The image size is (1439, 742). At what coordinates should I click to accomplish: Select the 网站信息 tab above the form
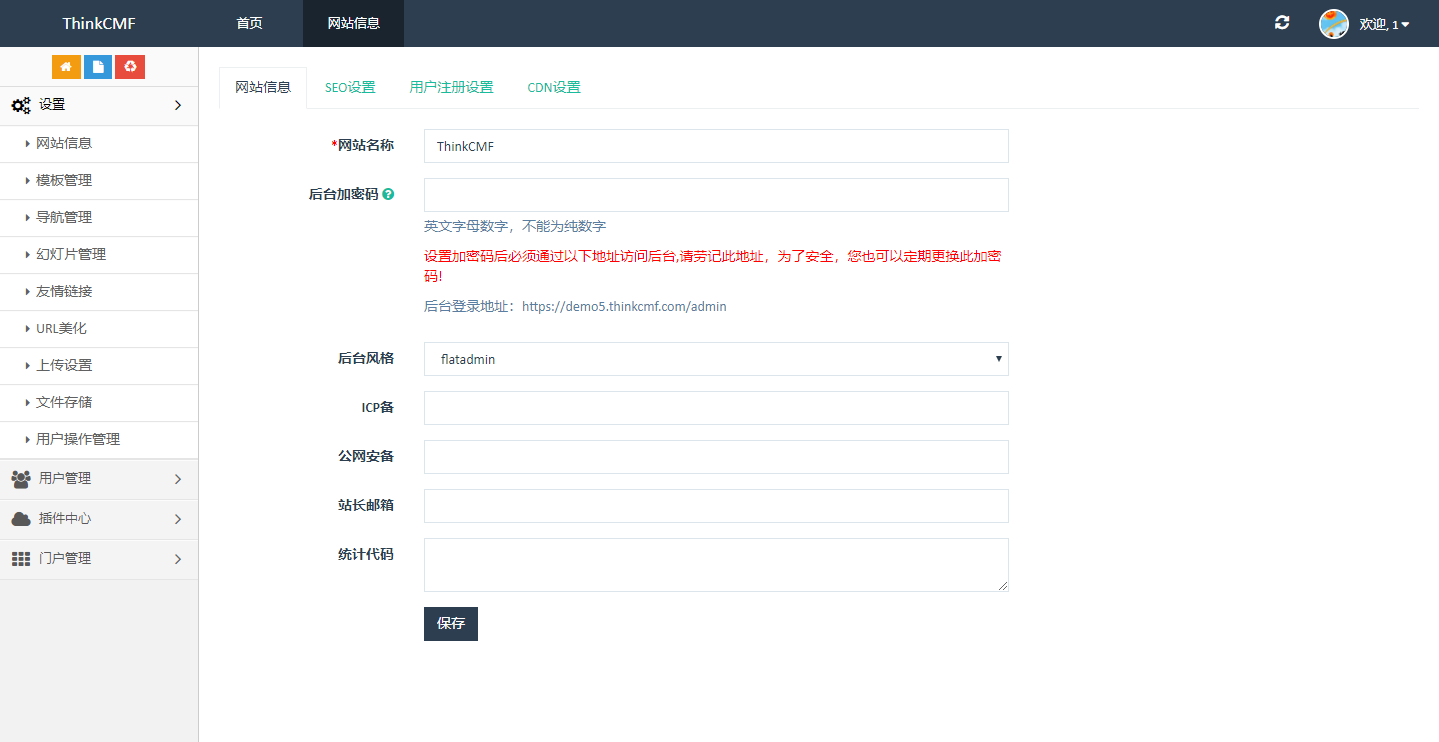(263, 87)
